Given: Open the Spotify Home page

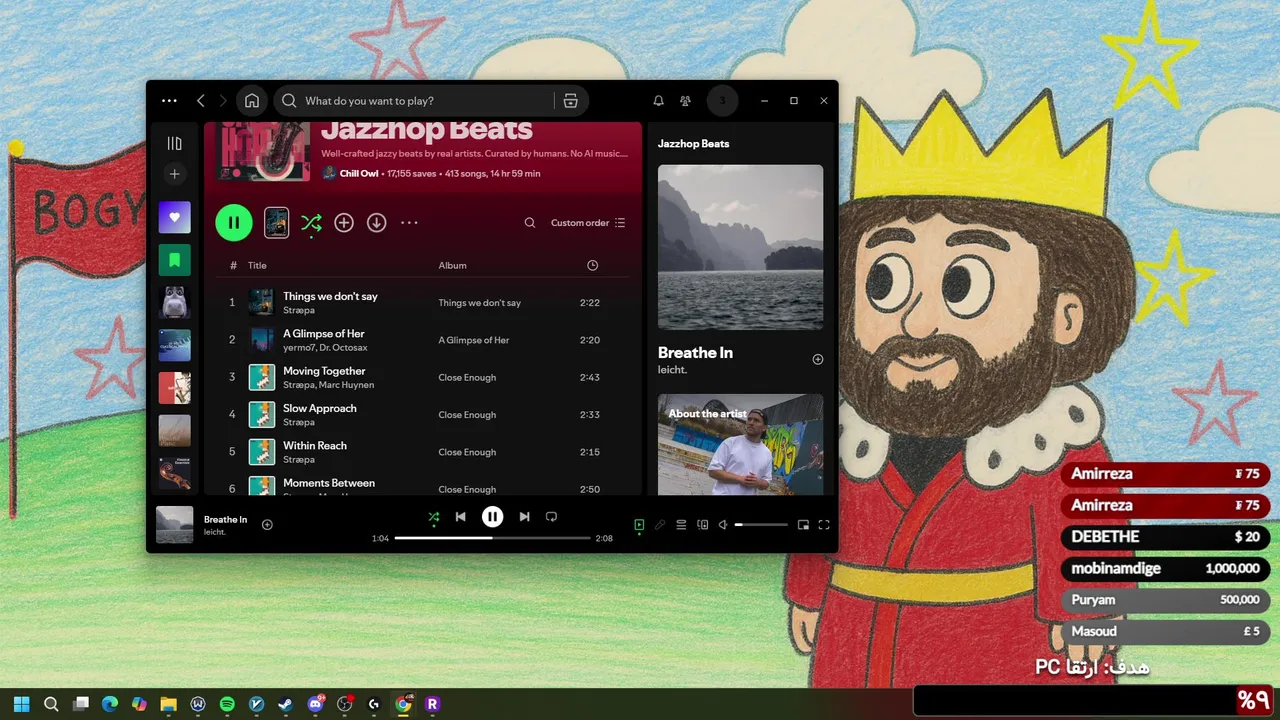Looking at the screenshot, I should click(252, 101).
